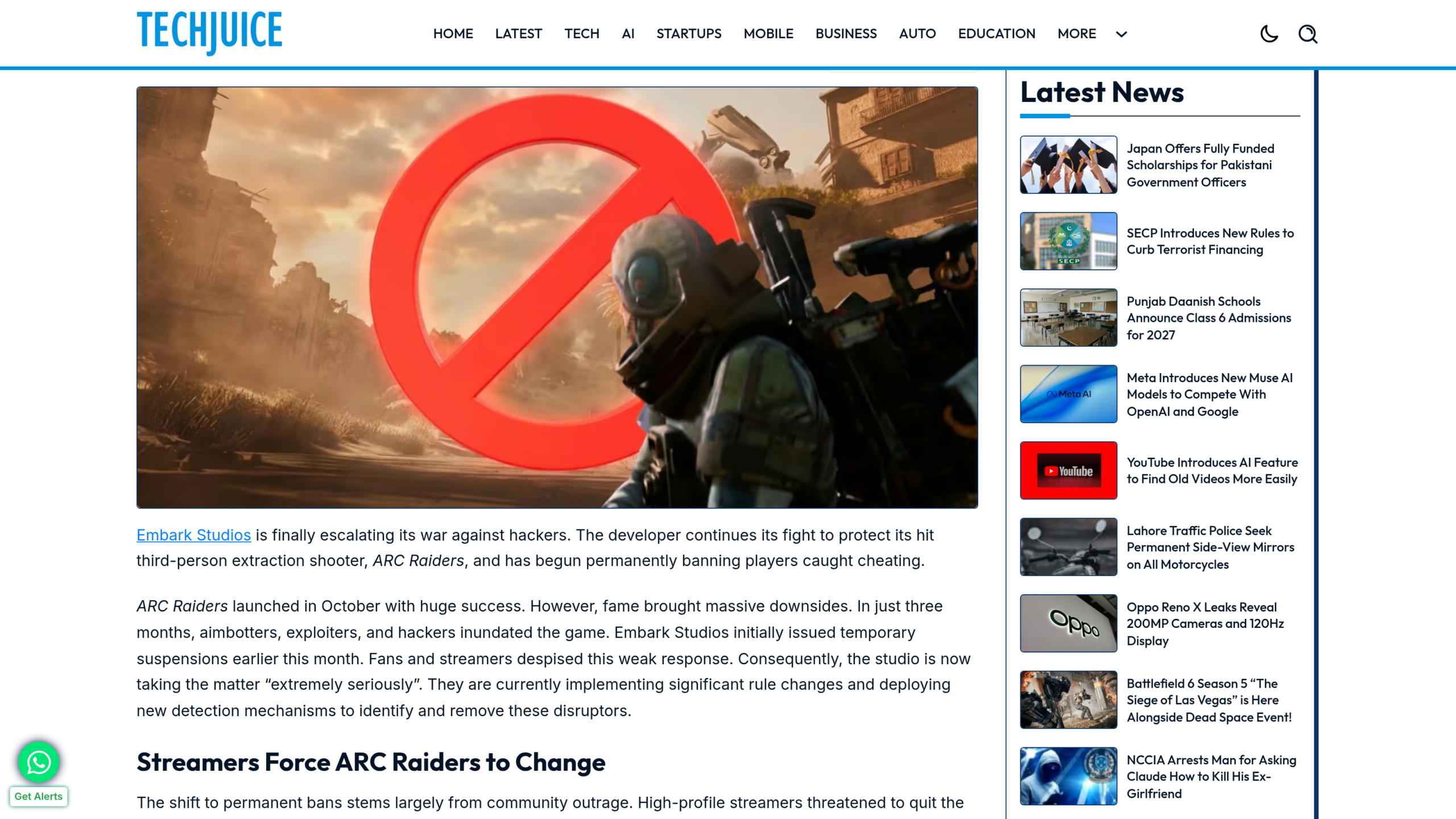Expand the MORE menu chevron
This screenshot has width=1456, height=819.
coord(1121,34)
